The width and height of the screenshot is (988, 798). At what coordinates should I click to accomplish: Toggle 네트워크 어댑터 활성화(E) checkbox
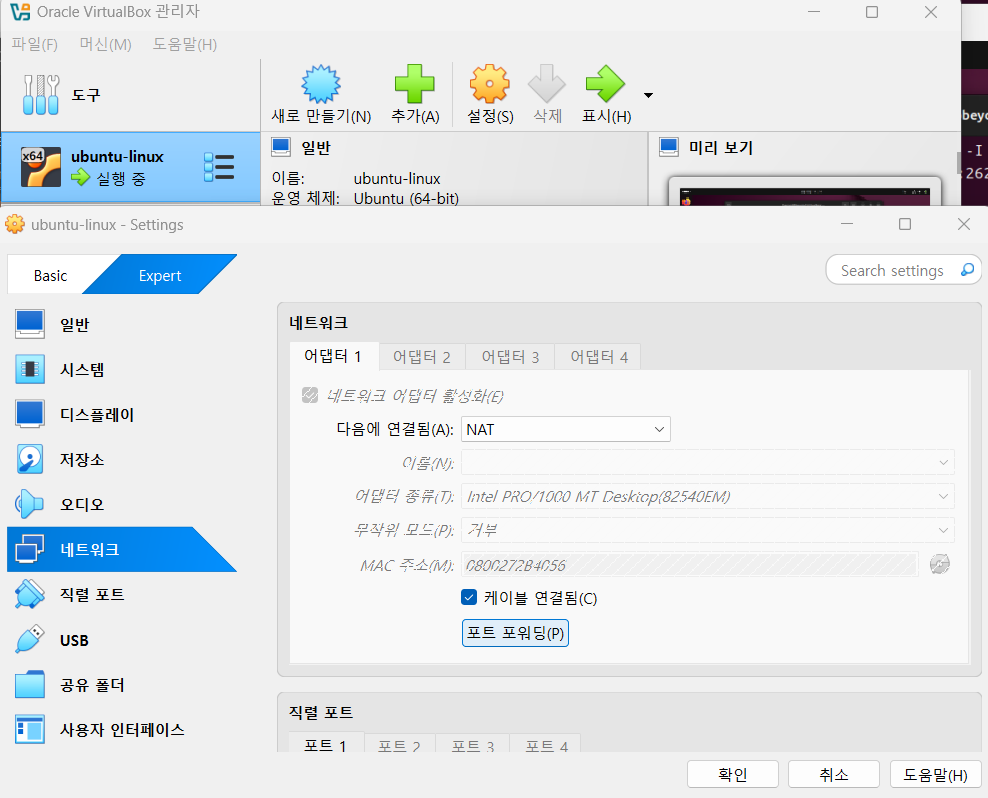pos(310,395)
